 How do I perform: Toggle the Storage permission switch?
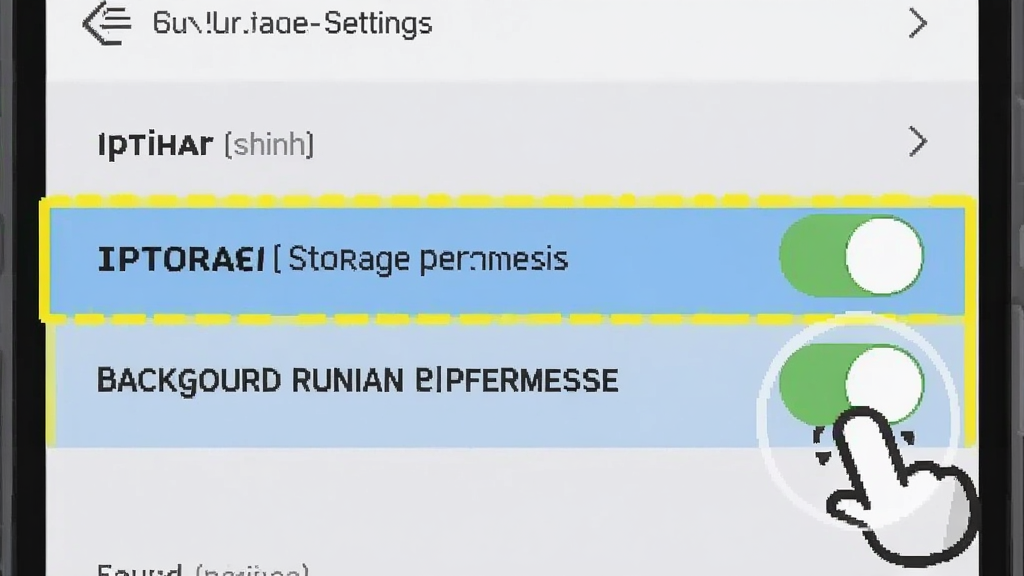point(851,256)
